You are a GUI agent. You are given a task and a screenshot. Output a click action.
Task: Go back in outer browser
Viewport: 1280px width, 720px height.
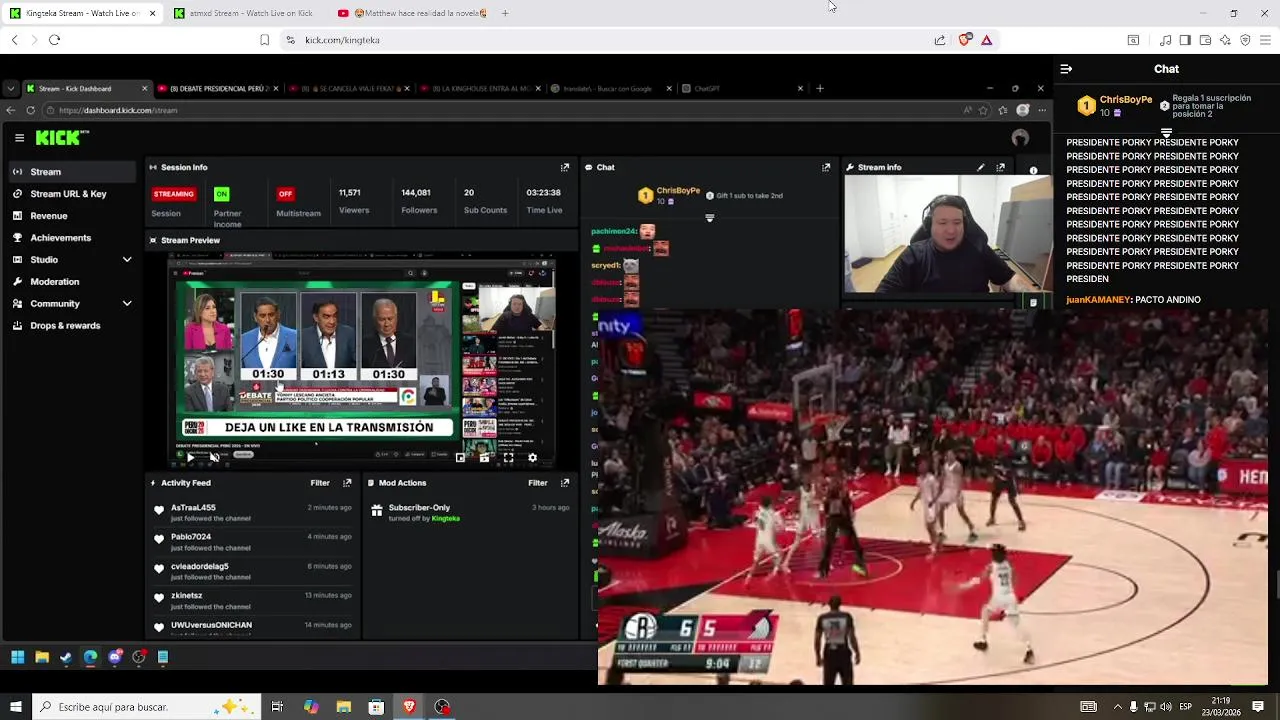[14, 40]
